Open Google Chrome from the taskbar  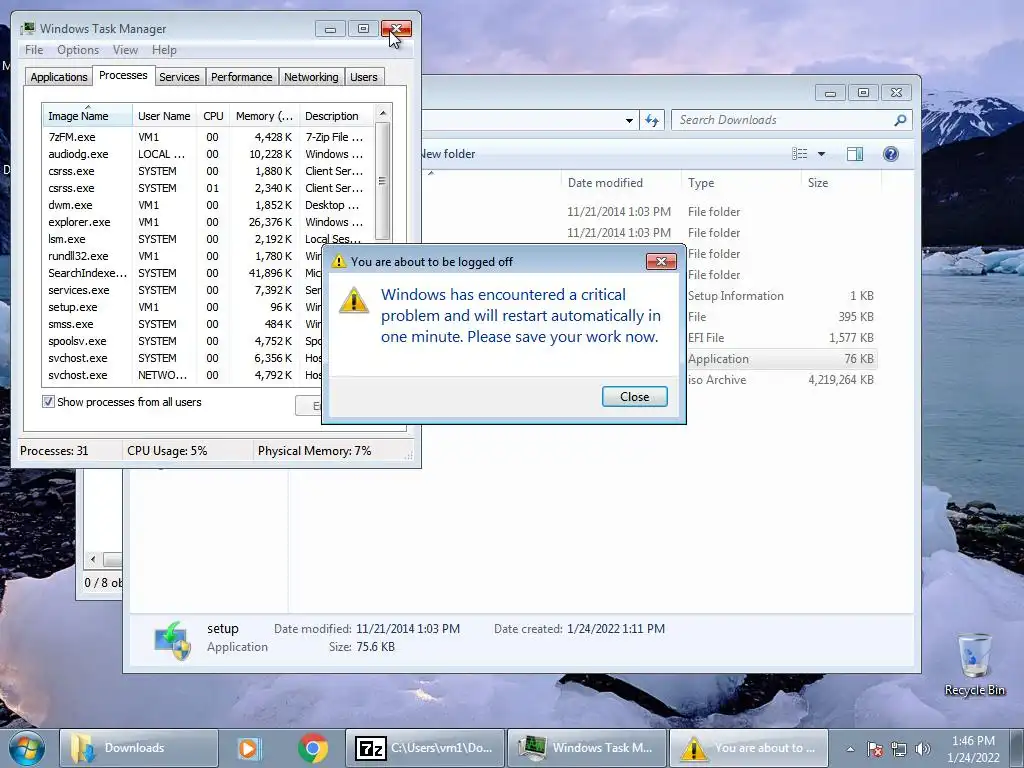pyautogui.click(x=313, y=748)
